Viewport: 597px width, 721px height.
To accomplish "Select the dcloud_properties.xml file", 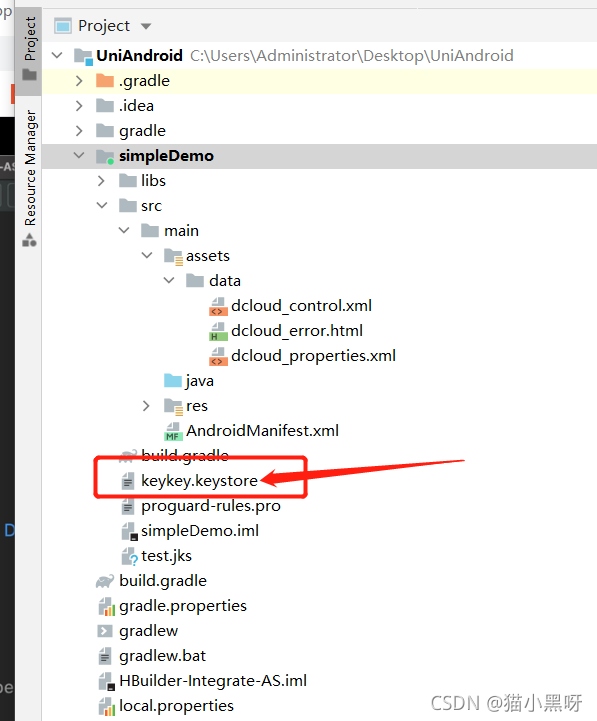I will [x=314, y=356].
